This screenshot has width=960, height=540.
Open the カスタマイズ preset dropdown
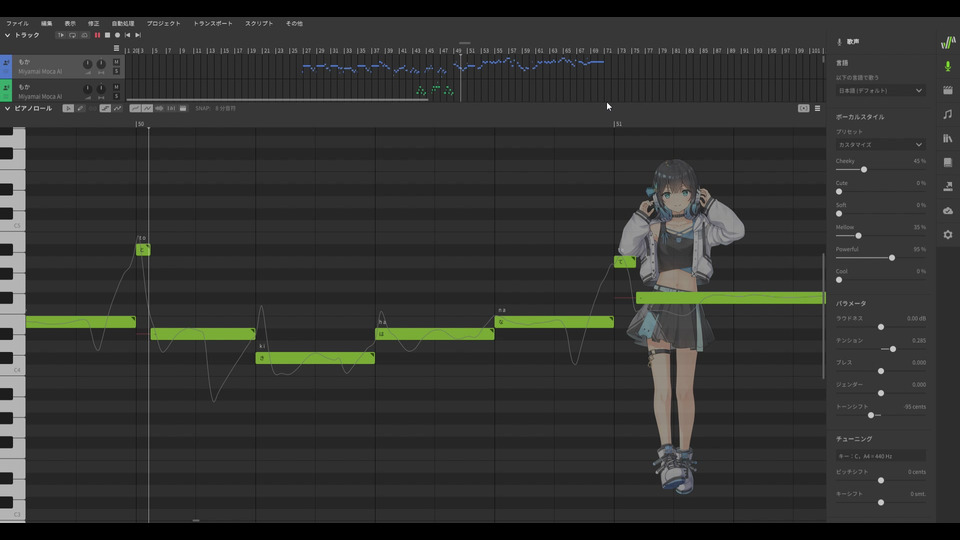880,145
